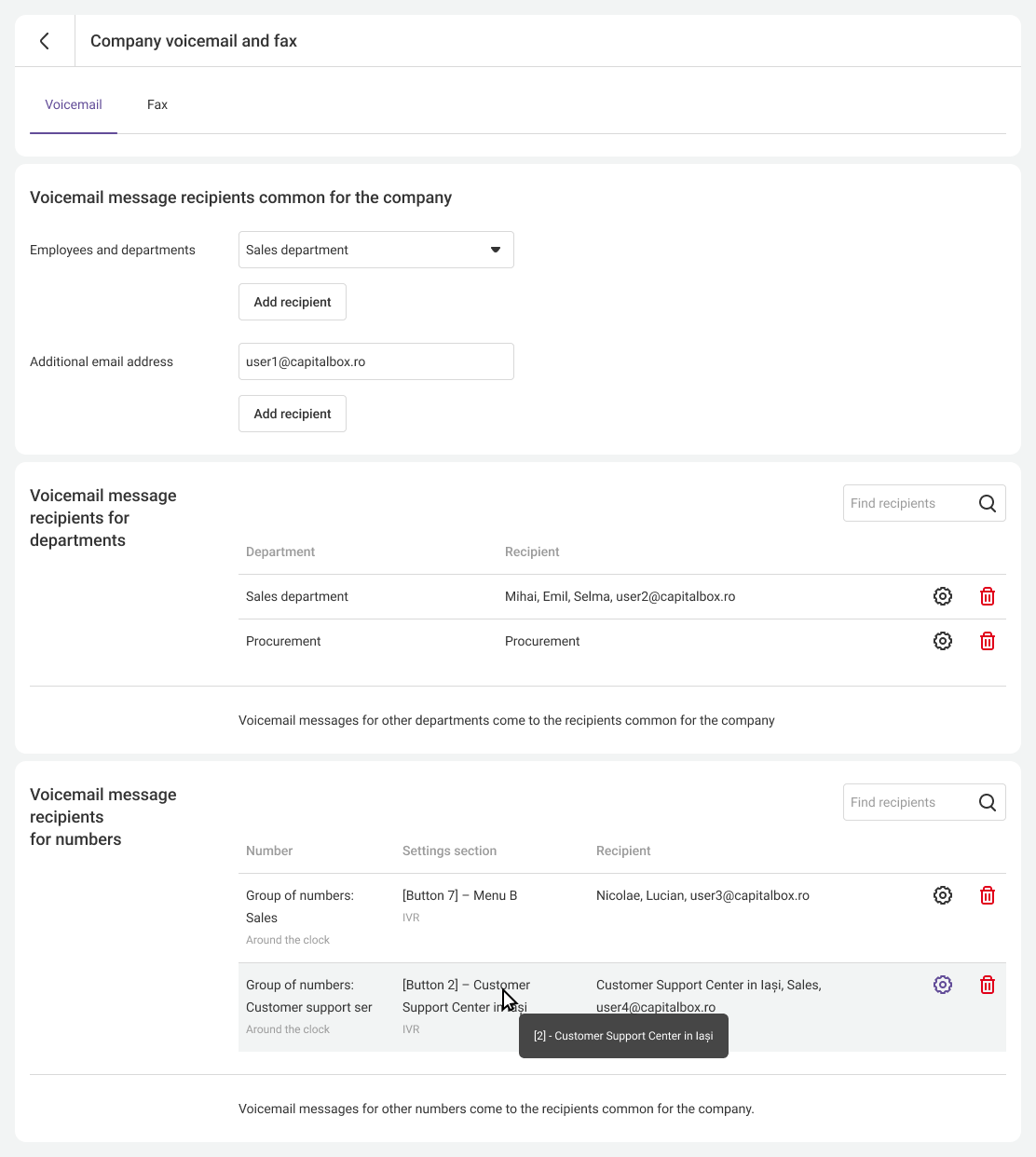Viewport: 1036px width, 1157px height.
Task: Click the back arrow icon
Action: (x=45, y=41)
